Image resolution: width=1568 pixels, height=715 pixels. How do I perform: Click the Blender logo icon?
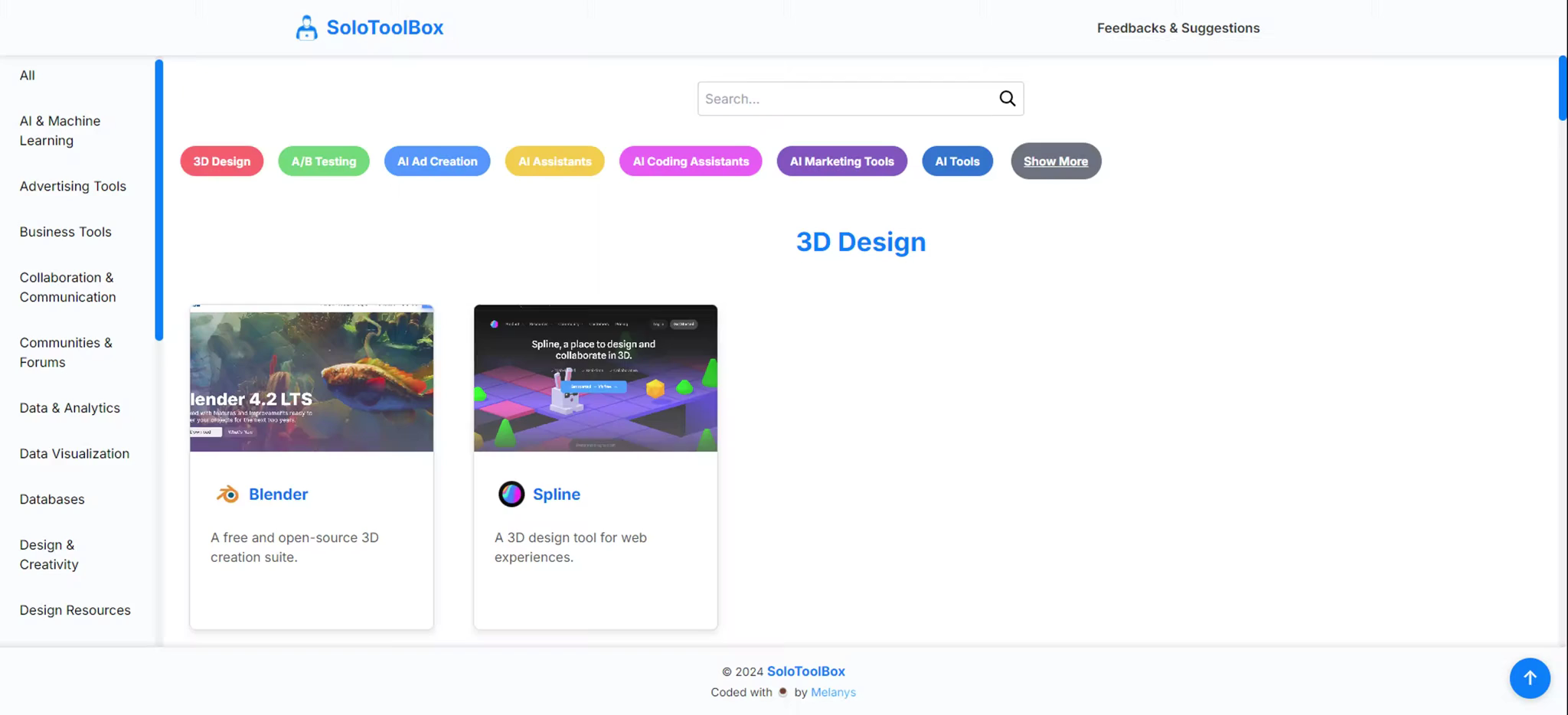[x=227, y=495]
